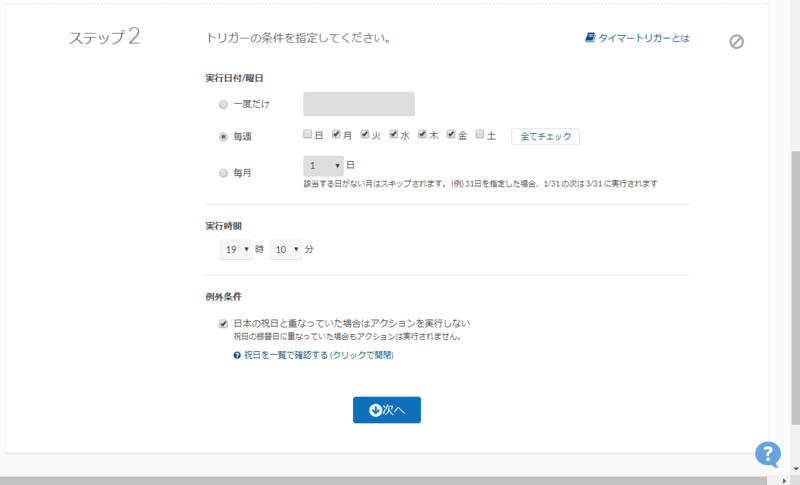The image size is (800, 485).
Task: Click the 実行時間 section heading text
Action: pyautogui.click(x=223, y=226)
